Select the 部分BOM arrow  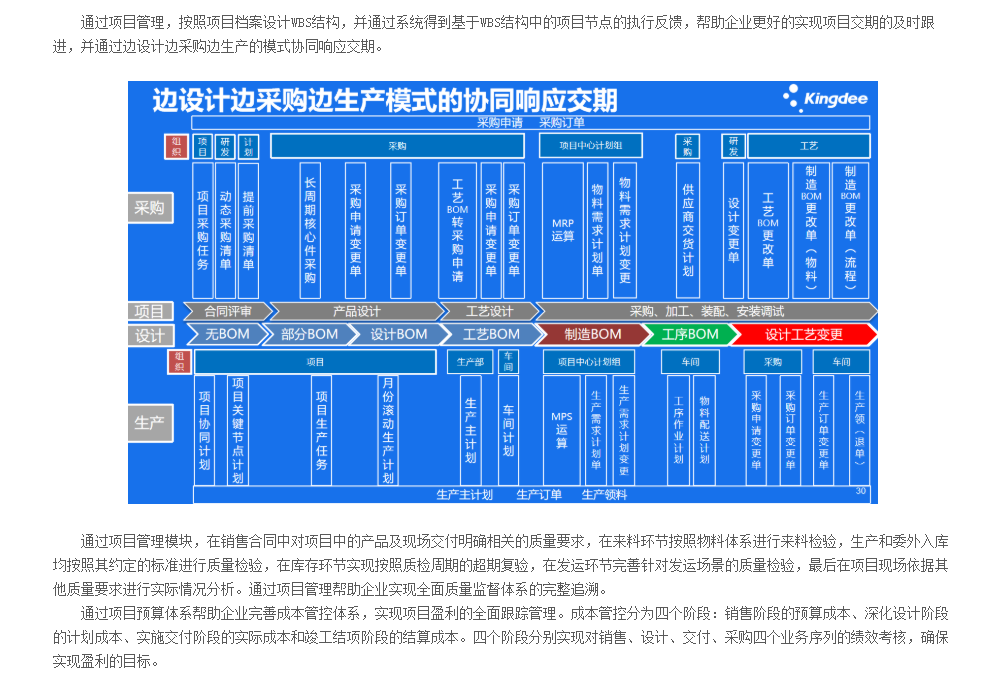coord(308,334)
